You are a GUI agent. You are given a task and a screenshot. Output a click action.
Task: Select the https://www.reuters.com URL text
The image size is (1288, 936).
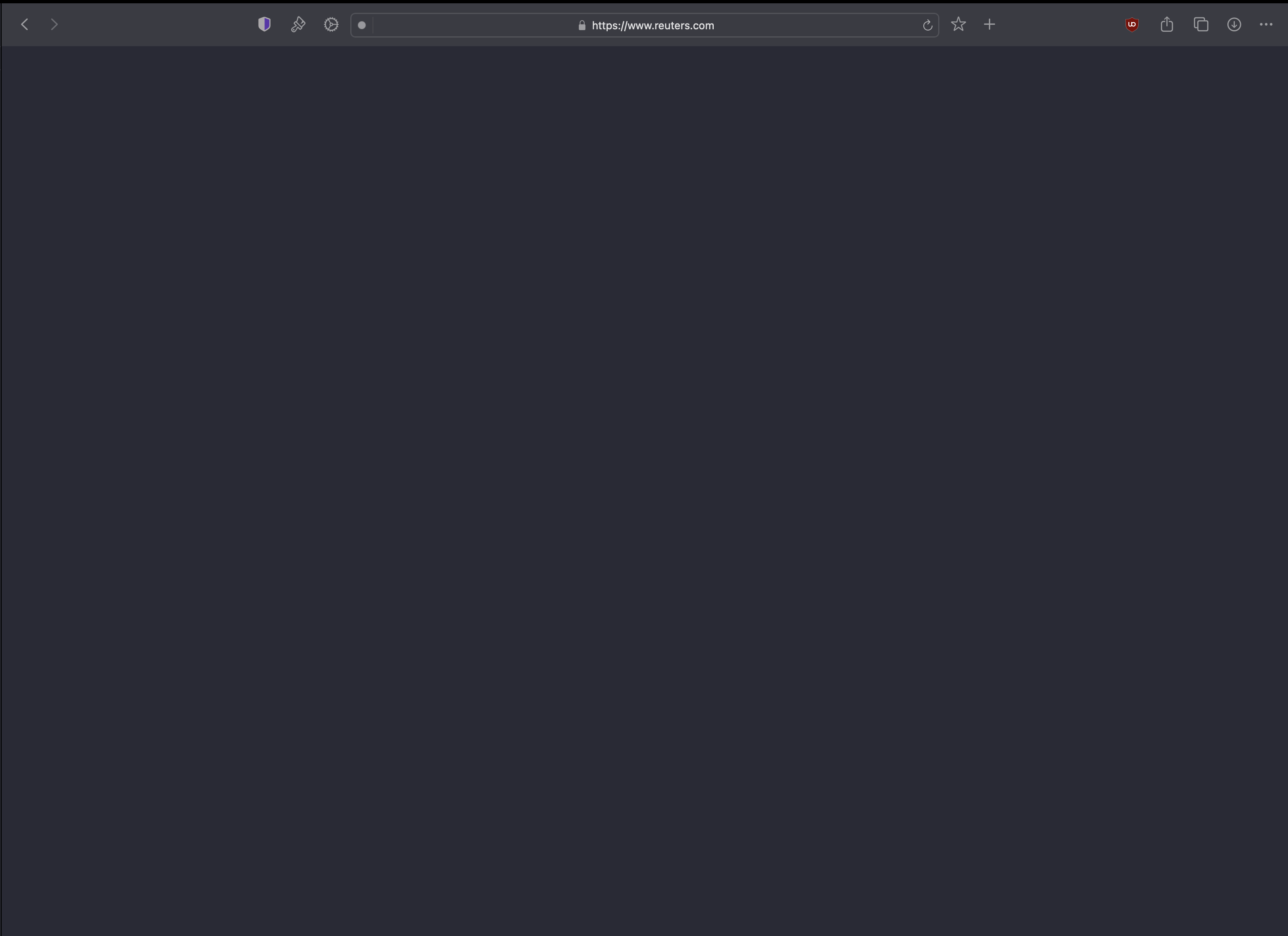point(653,26)
